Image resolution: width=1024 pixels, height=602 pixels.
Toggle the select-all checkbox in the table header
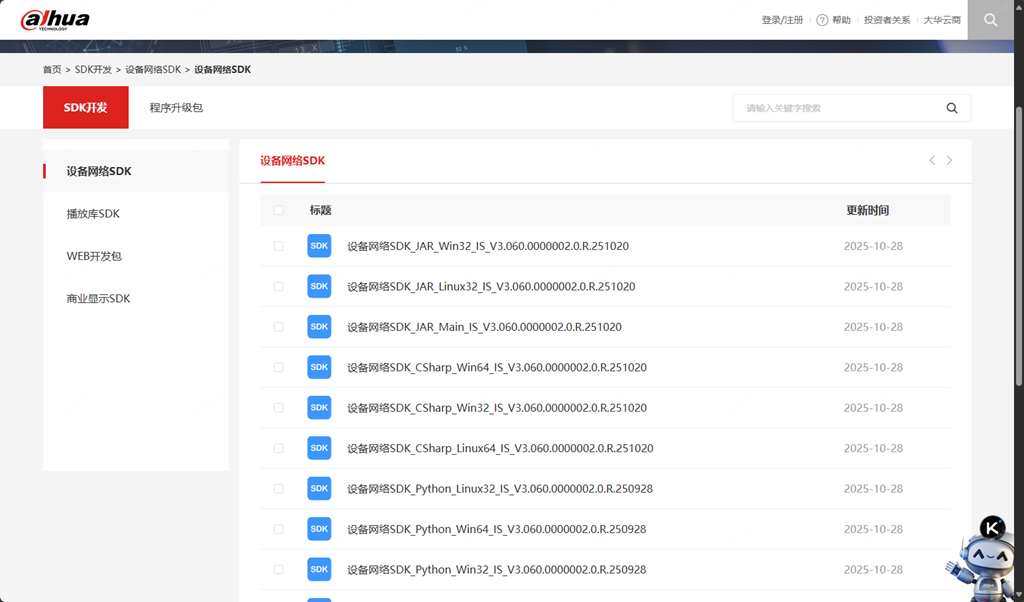(279, 210)
